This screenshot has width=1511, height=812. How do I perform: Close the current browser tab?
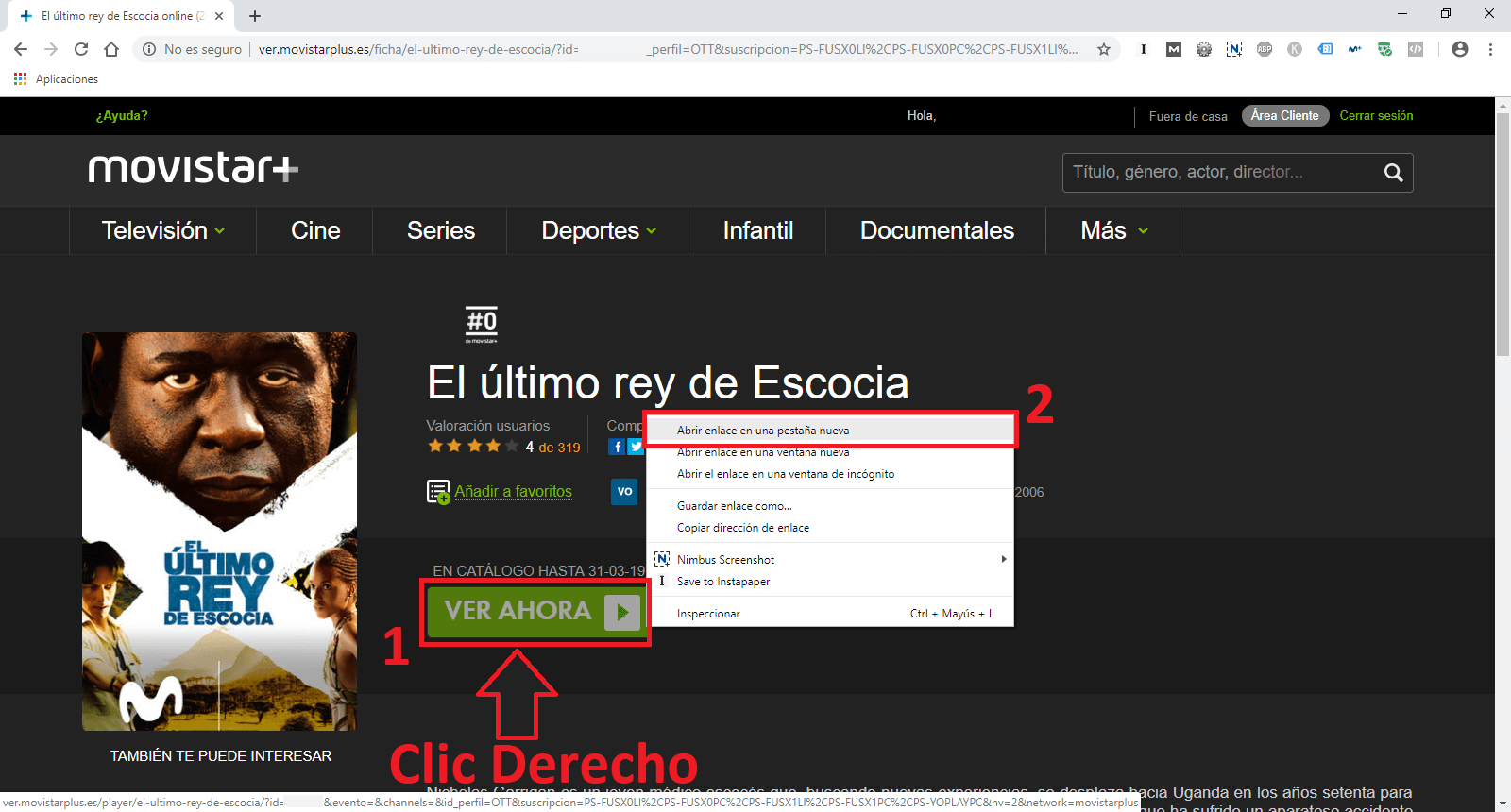(219, 16)
